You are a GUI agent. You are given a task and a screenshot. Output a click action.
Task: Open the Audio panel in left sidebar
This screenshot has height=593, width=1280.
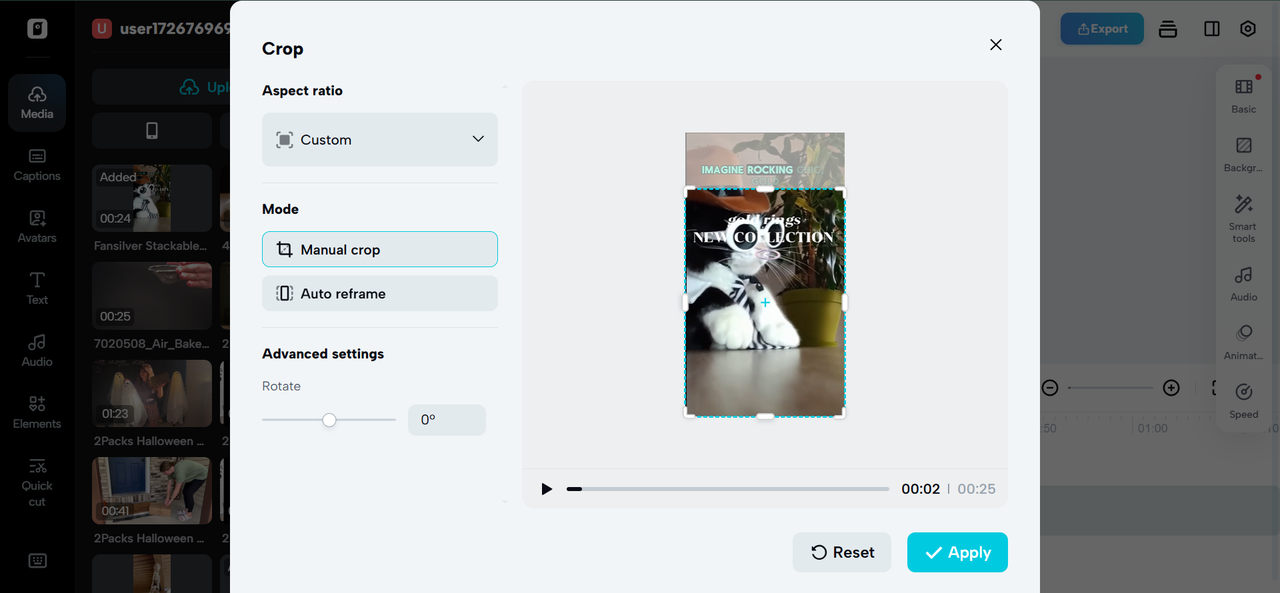(37, 350)
